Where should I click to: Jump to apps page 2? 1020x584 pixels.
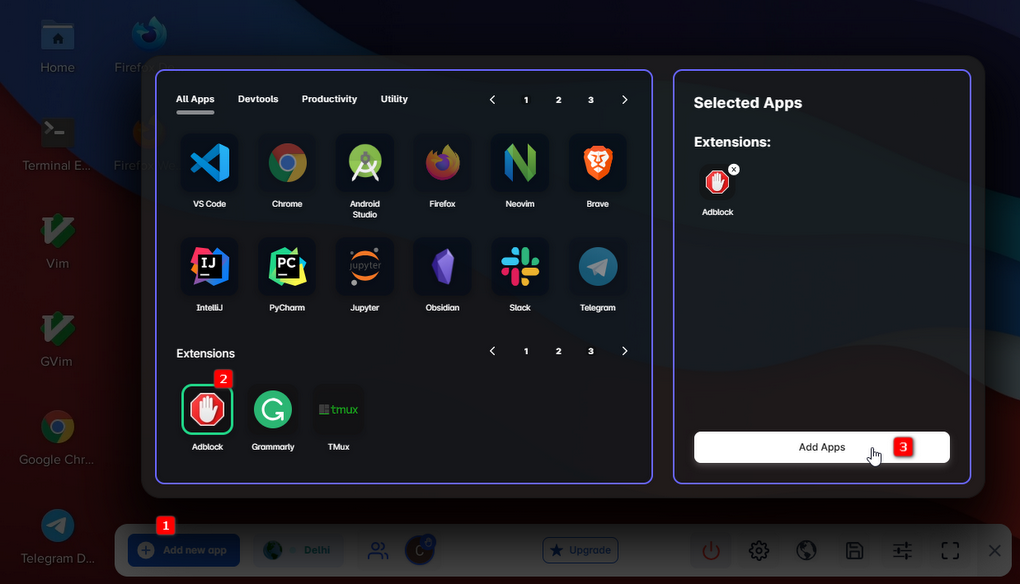pos(558,100)
